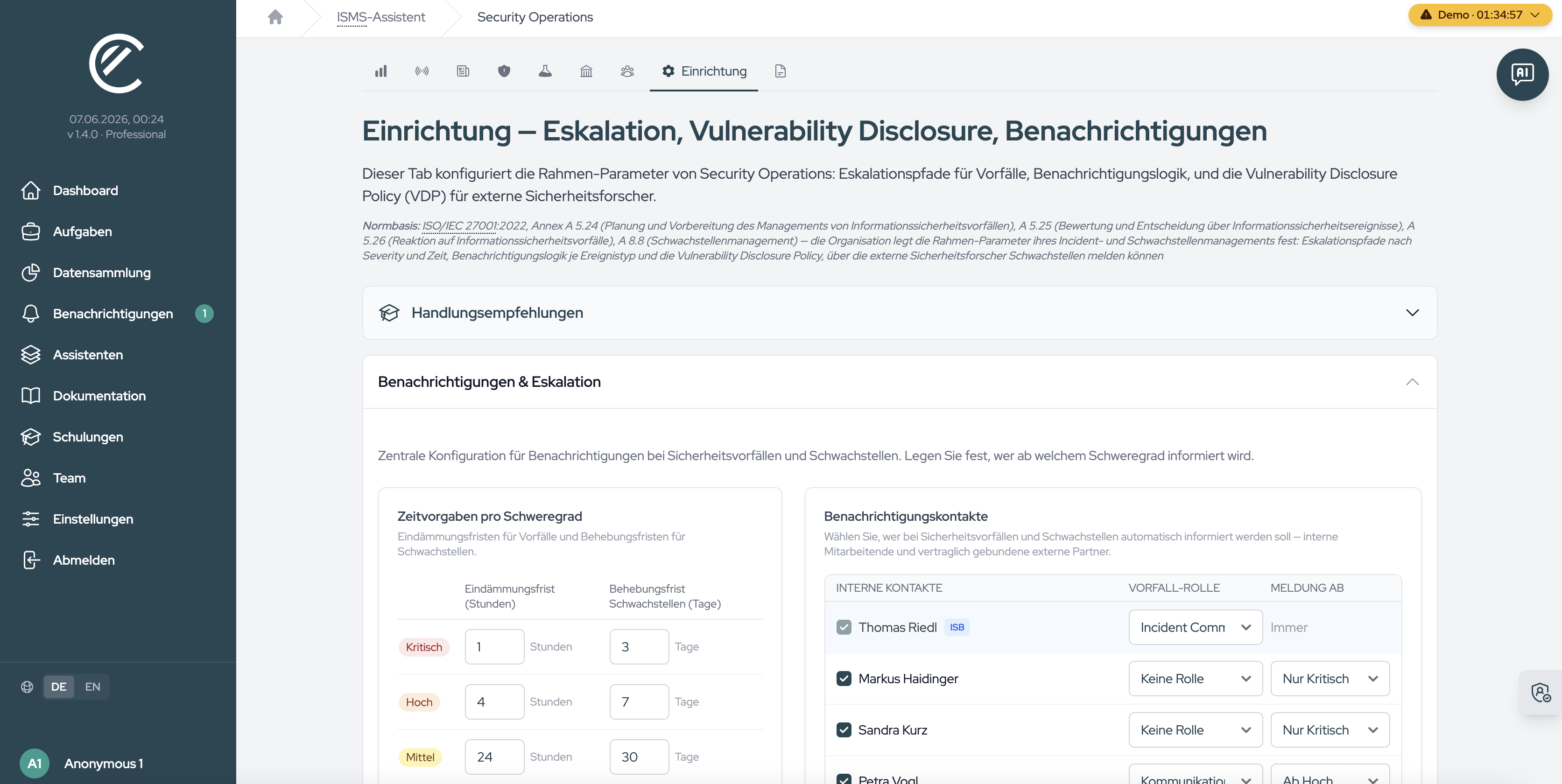Click the ISO/IEC 27001 norm link

pyautogui.click(x=459, y=225)
